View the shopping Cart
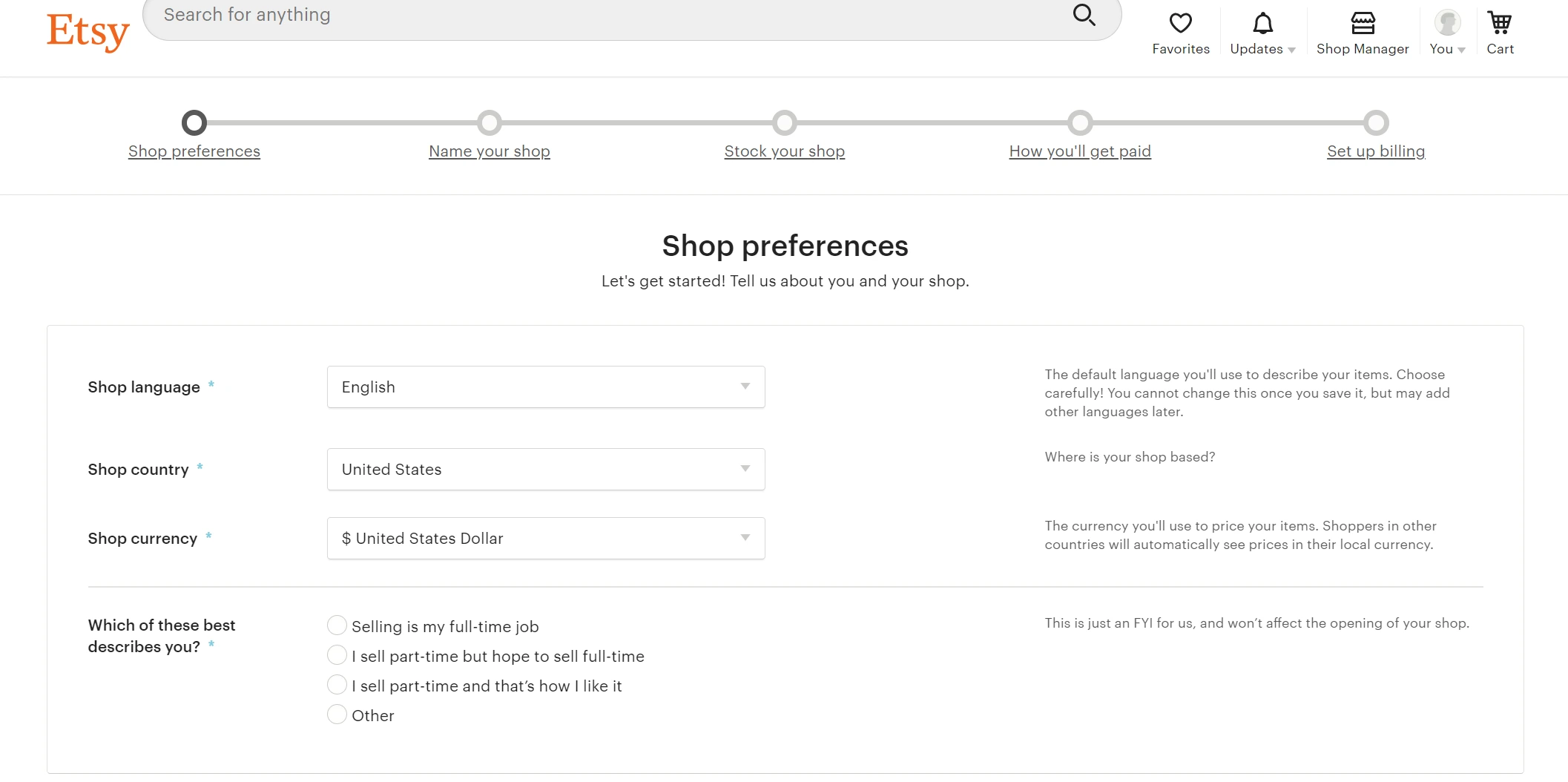 click(1500, 24)
